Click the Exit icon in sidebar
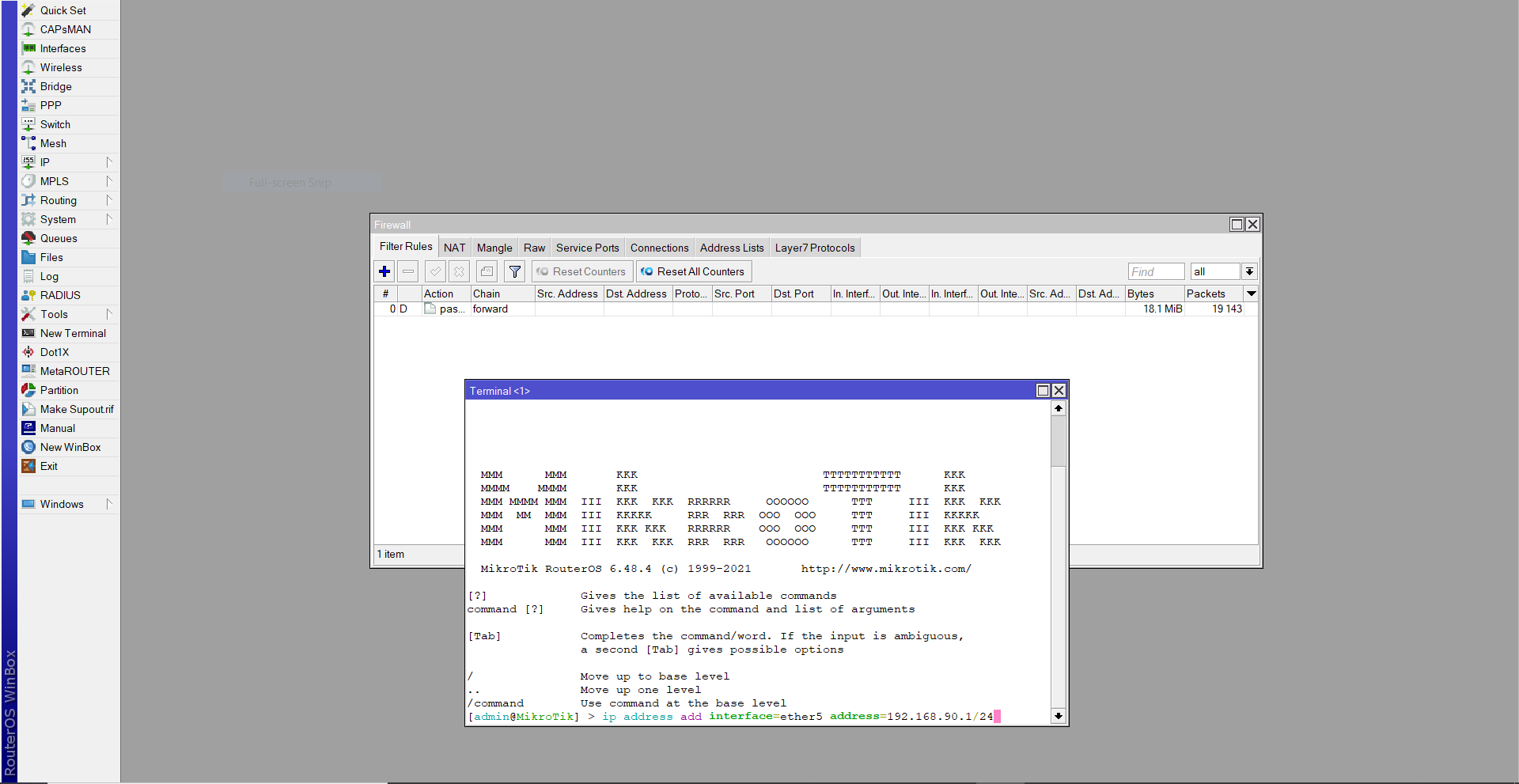This screenshot has height=784, width=1519. click(x=28, y=466)
